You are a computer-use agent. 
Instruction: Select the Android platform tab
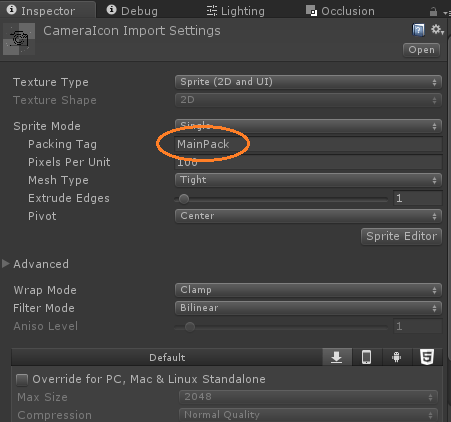[396, 357]
